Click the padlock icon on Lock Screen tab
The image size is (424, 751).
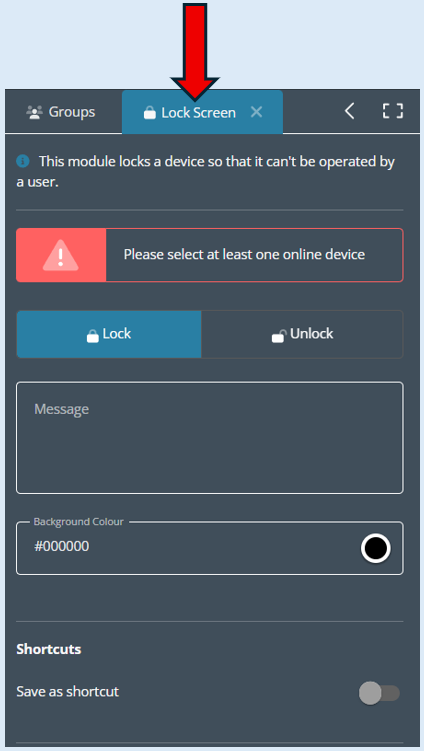pos(150,113)
